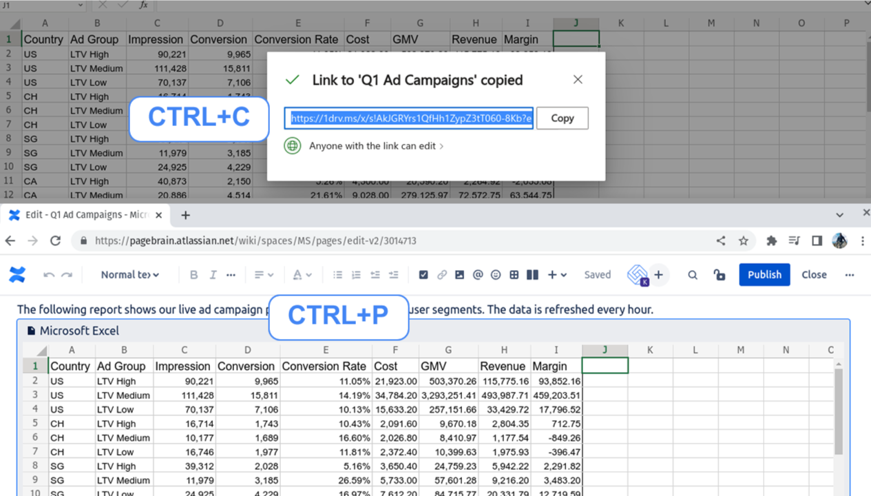The image size is (871, 496).
Task: Insert an emoji from the toolbar
Action: (495, 275)
